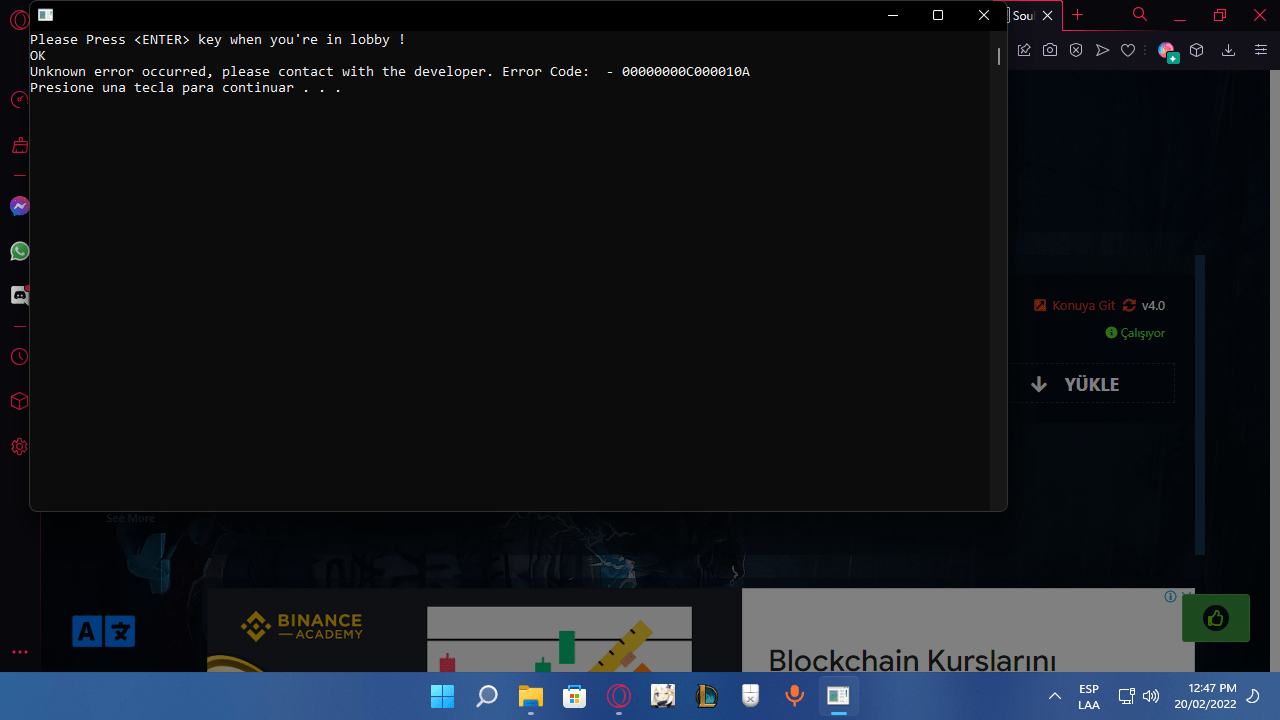1280x720 pixels.
Task: Click the Blockchain Kurslarını ad headline
Action: 912,660
